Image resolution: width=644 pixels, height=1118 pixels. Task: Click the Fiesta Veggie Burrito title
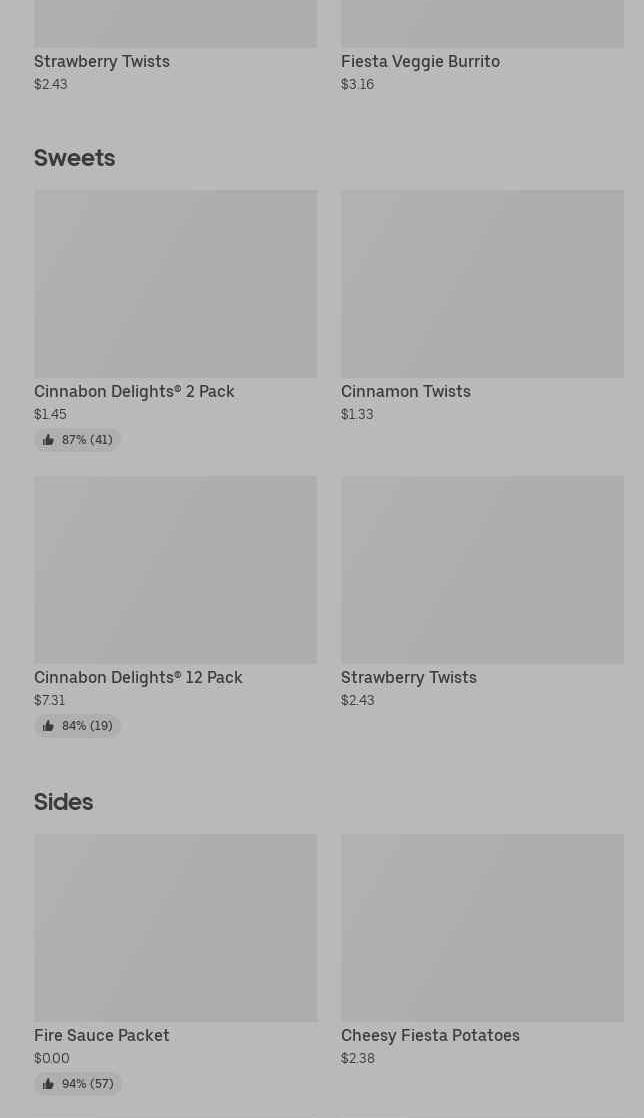(420, 62)
